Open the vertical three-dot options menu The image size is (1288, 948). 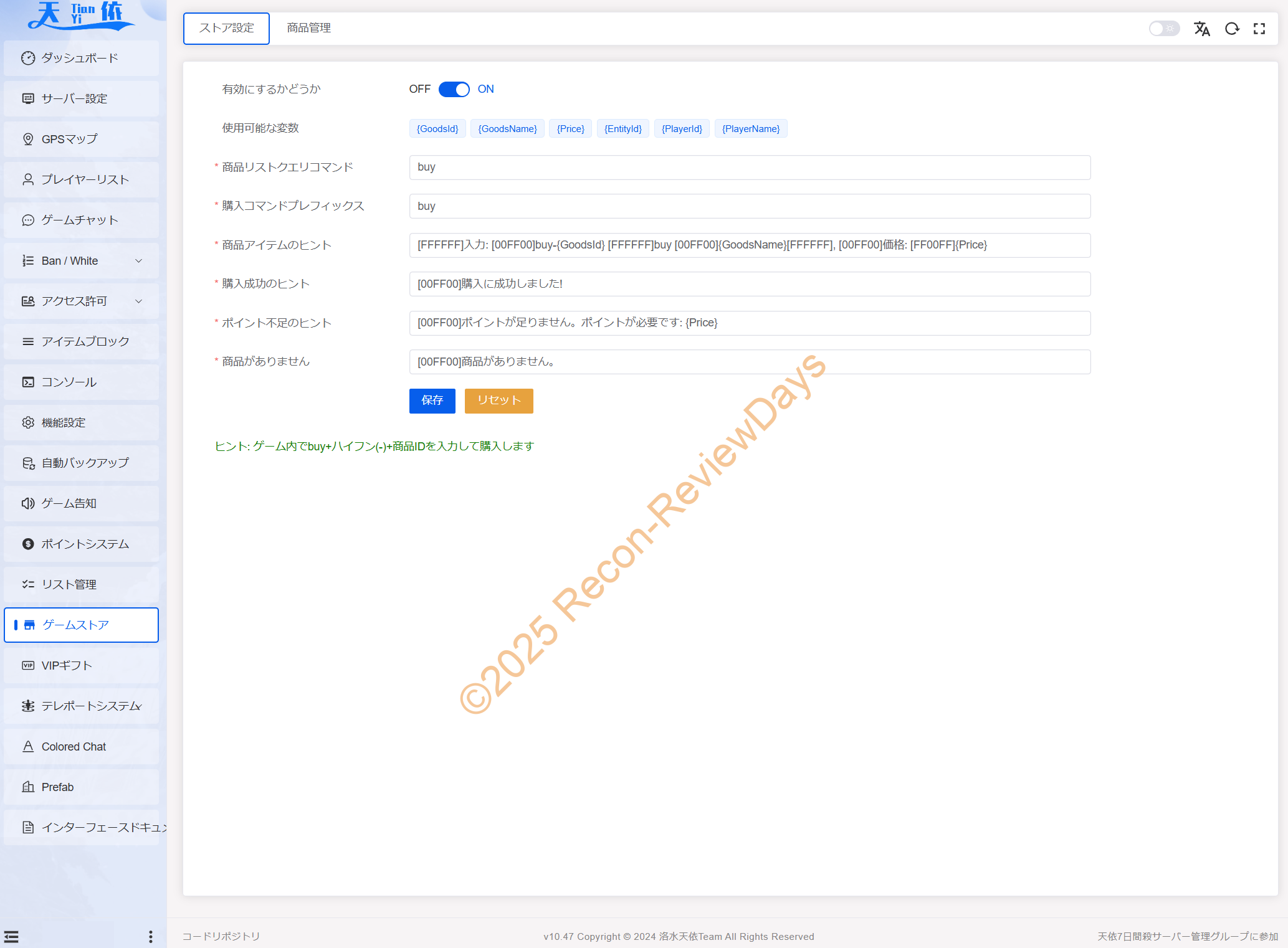[150, 936]
